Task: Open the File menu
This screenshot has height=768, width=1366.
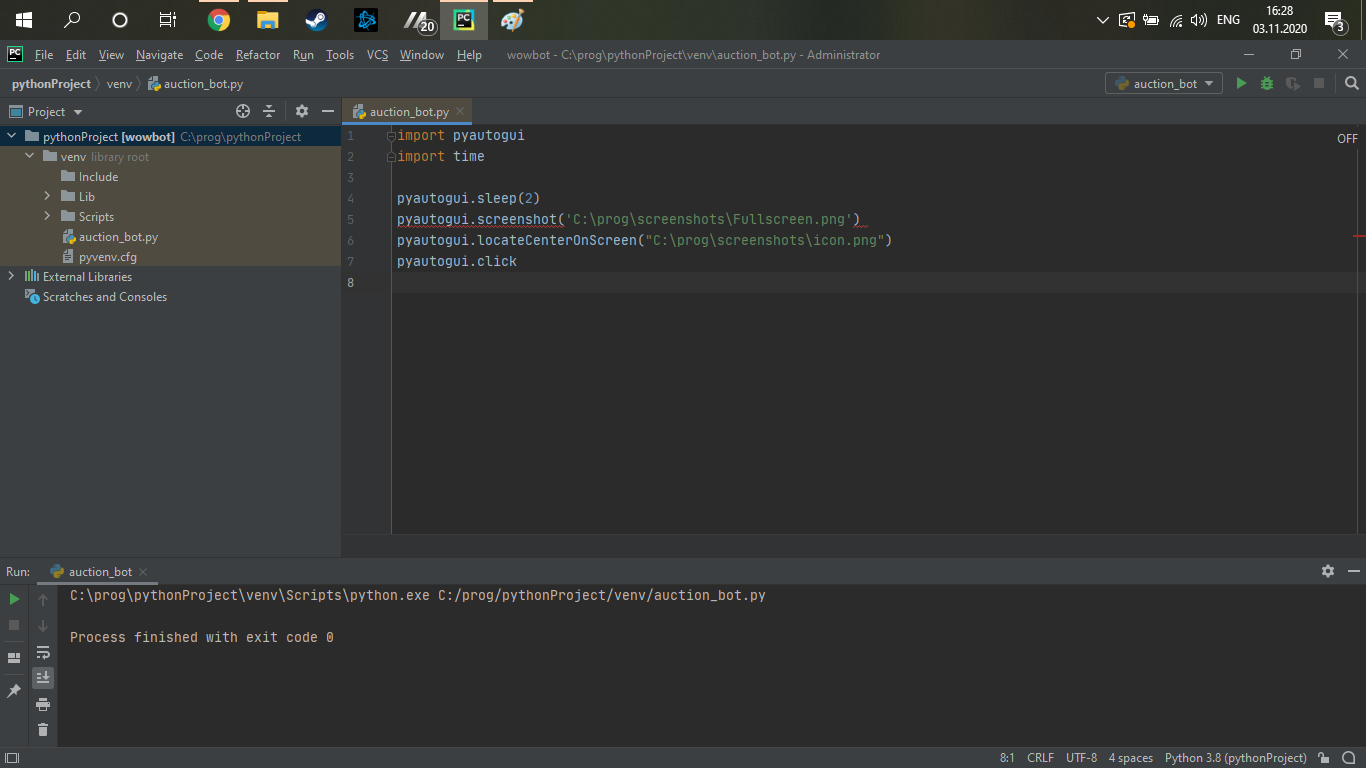Action: 44,55
